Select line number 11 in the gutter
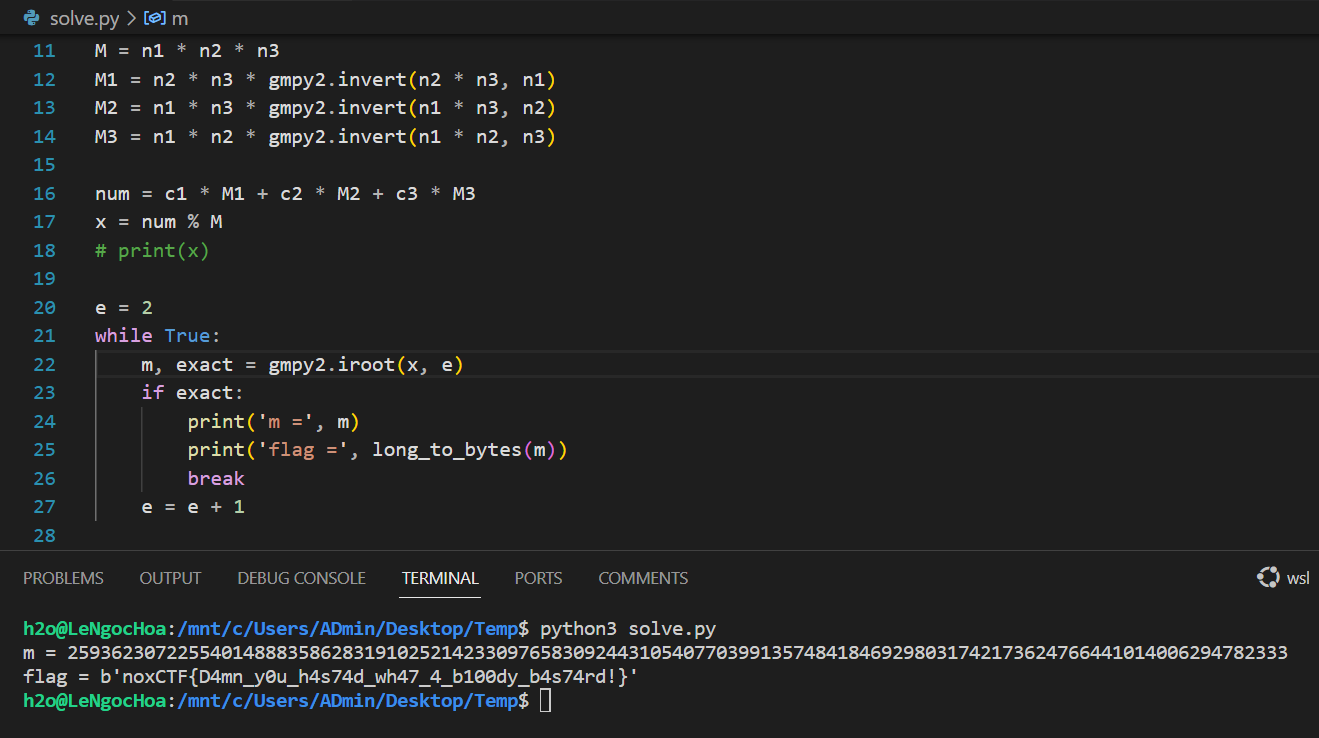This screenshot has height=738, width=1319. coord(44,50)
